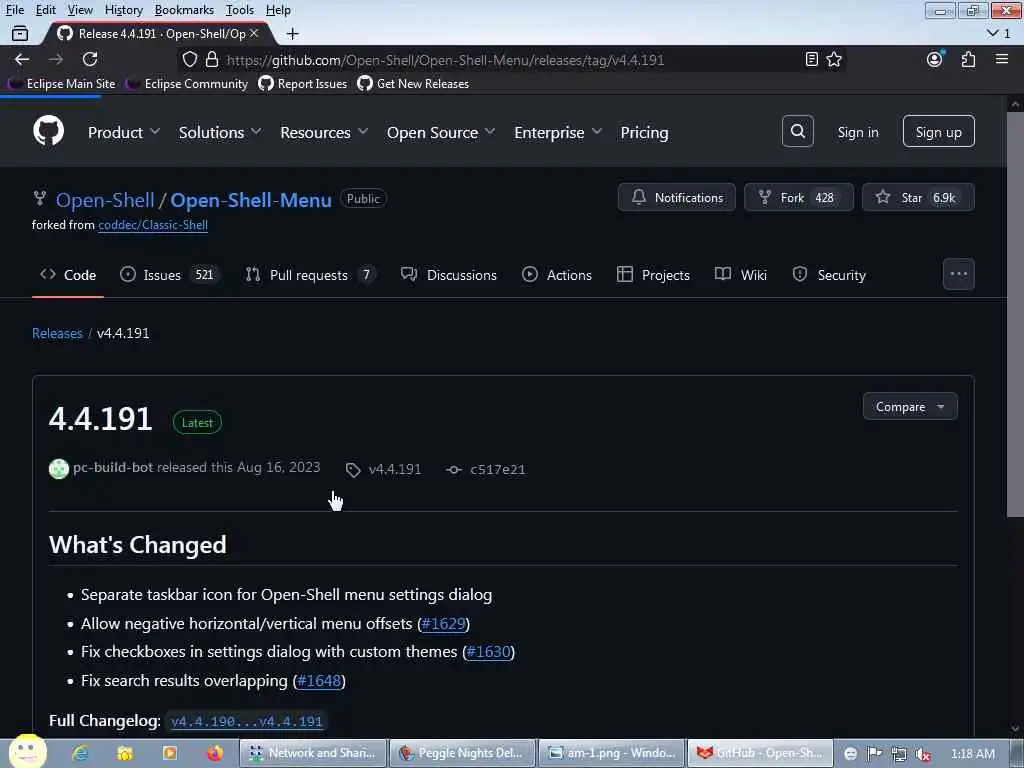Open Firefox View icon left of tabs
This screenshot has width=1024, height=768.
point(20,33)
